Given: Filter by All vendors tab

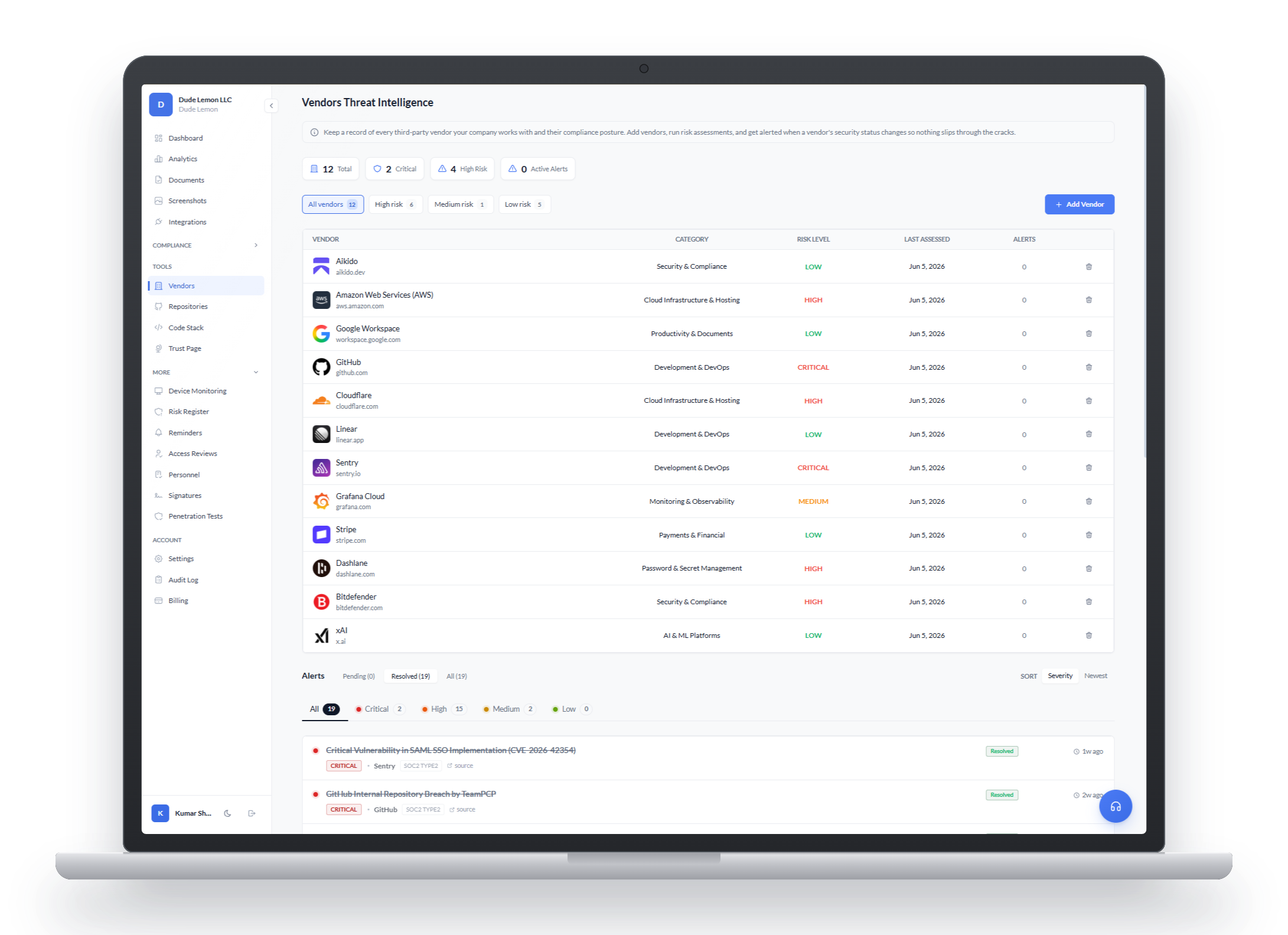Looking at the screenshot, I should [332, 204].
